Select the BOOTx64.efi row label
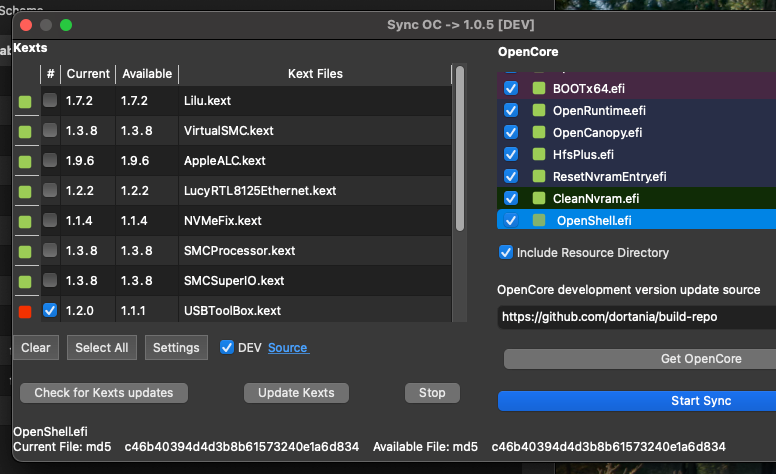 pos(588,89)
